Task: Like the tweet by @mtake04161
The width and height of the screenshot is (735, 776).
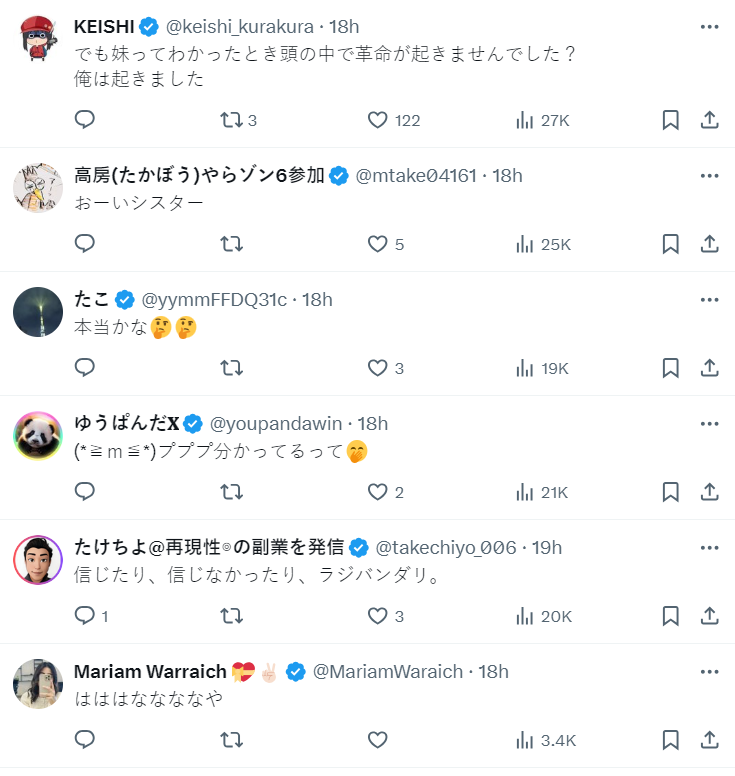Action: pyautogui.click(x=377, y=244)
